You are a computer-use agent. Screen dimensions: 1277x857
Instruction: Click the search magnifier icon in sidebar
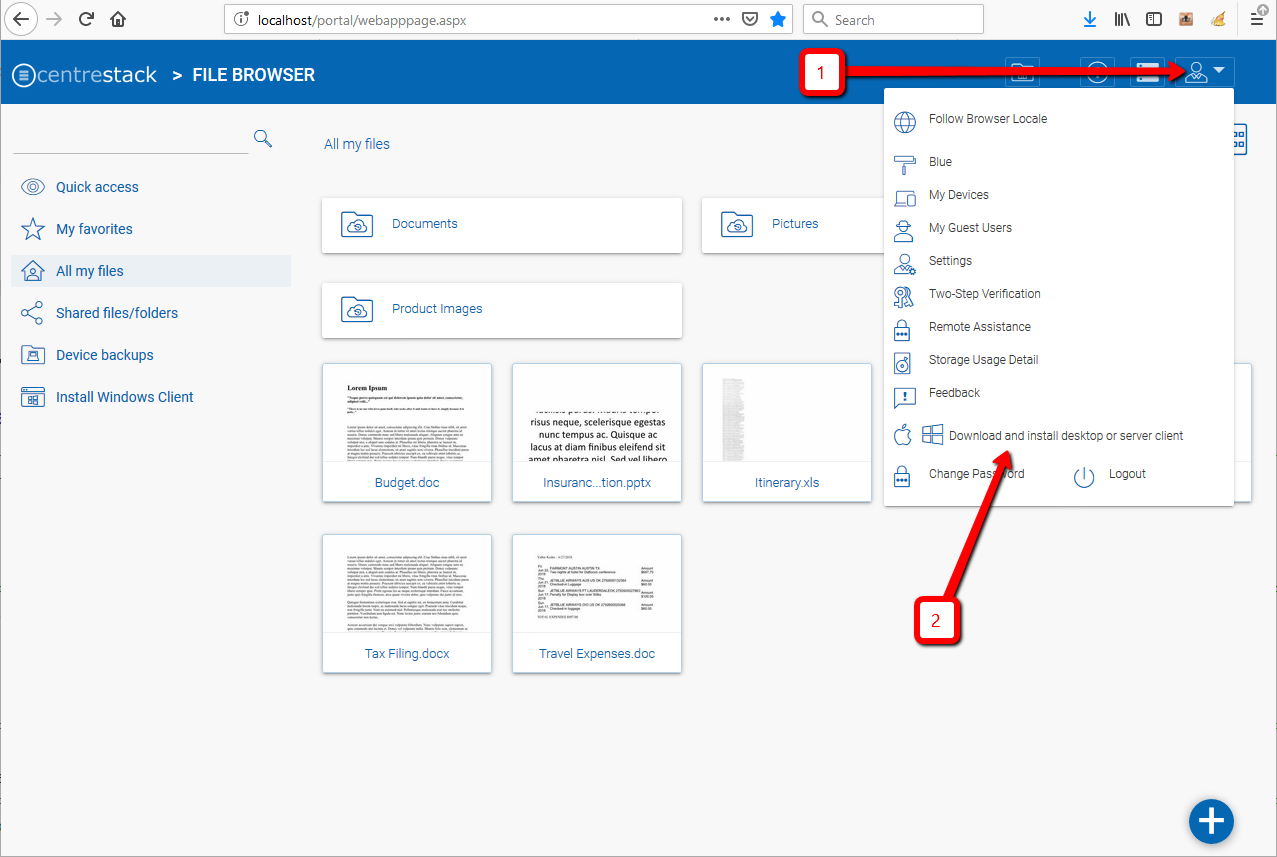coord(263,138)
